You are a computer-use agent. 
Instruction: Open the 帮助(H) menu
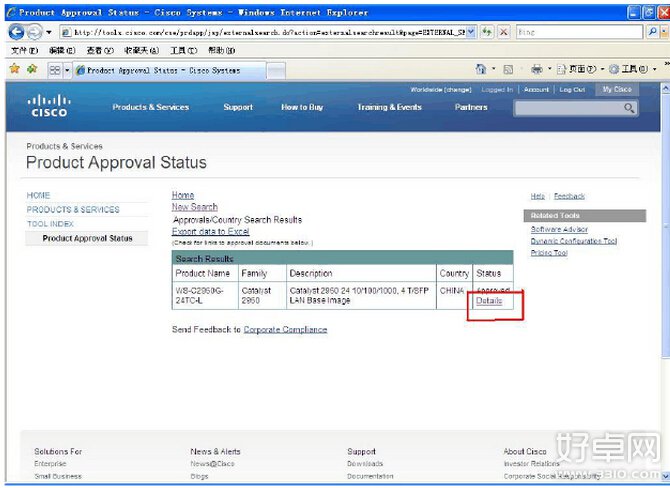pos(221,50)
